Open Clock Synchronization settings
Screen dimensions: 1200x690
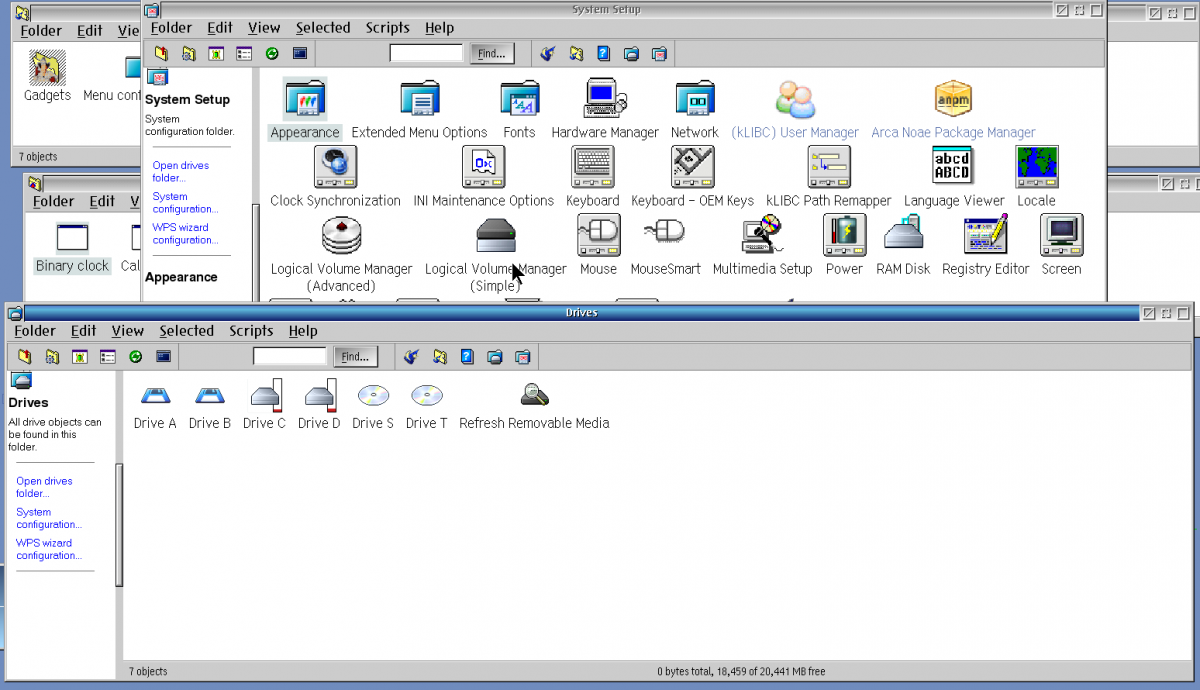click(335, 167)
